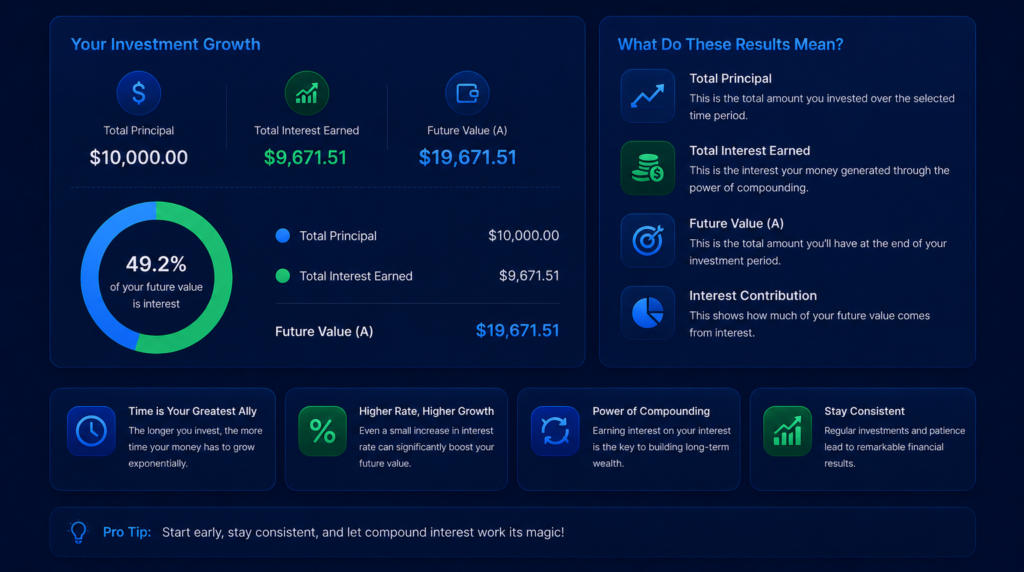The image size is (1024, 572).
Task: Click the blue legend dot for Total Principal
Action: point(283,236)
